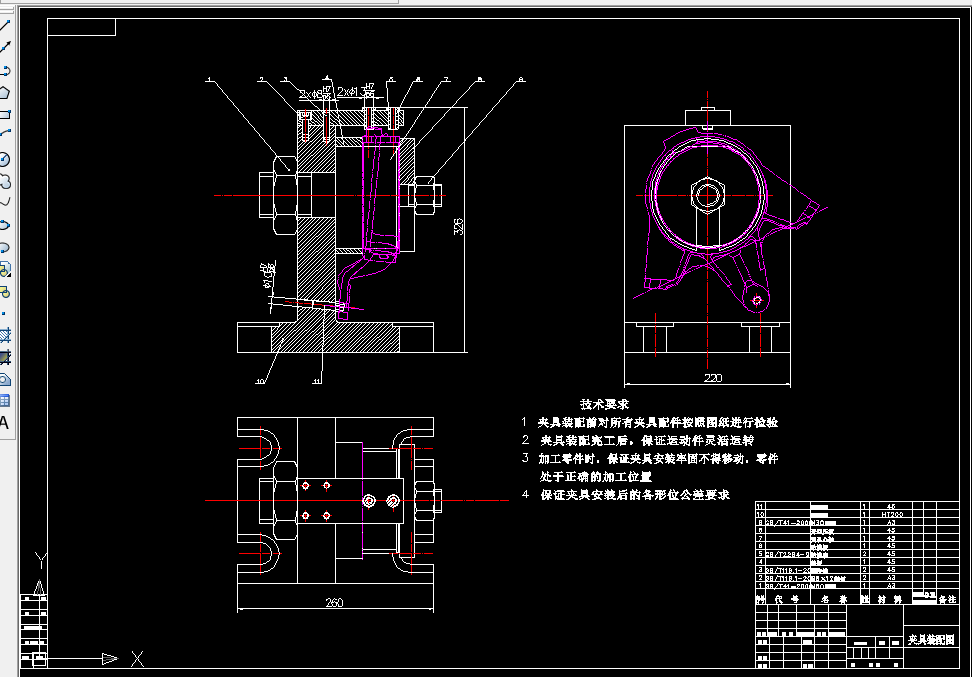Viewport: 972px width, 677px height.
Task: Select the Circle tool
Action: [4, 159]
